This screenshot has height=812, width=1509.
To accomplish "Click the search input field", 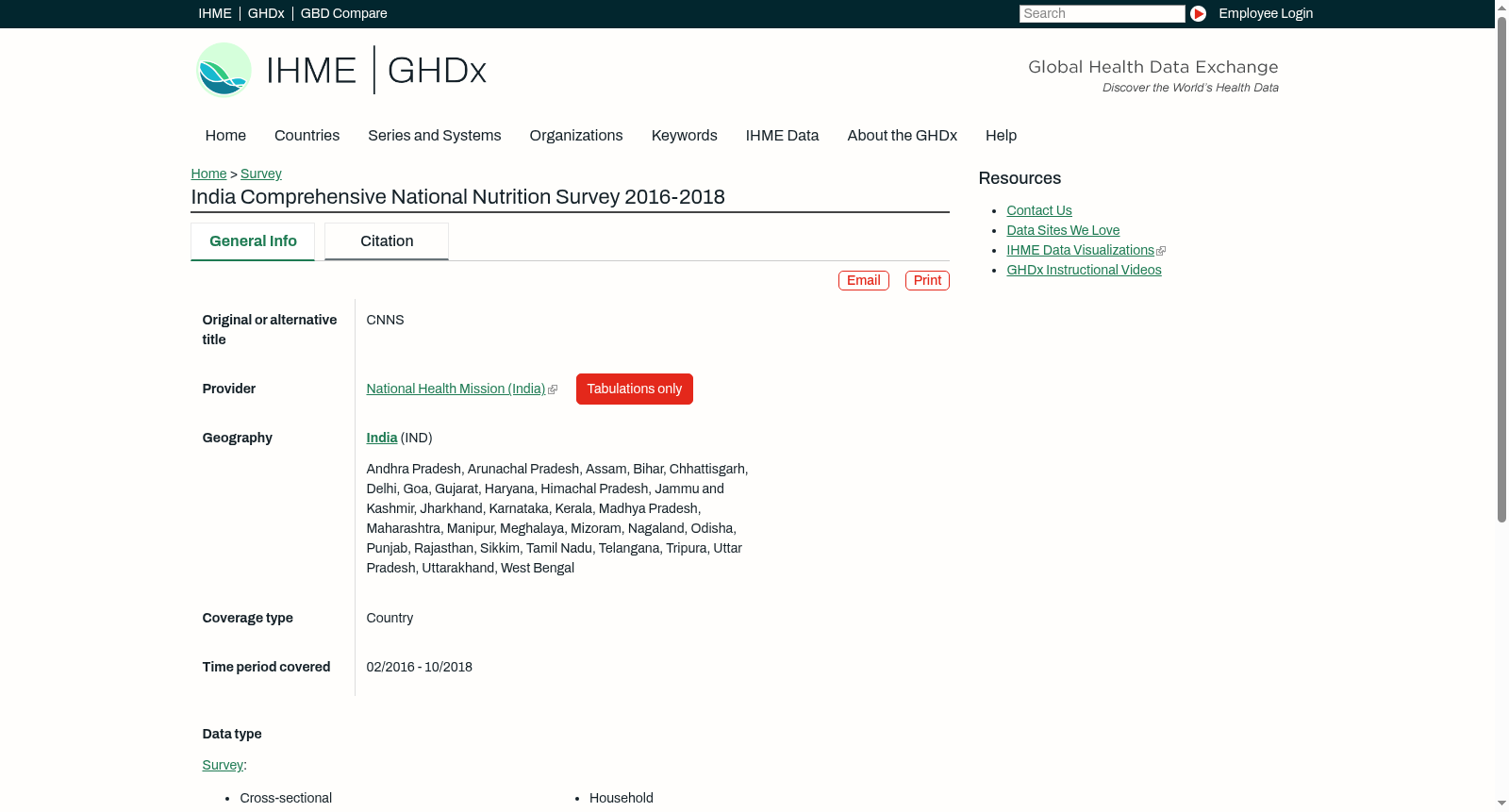I will tap(1102, 13).
